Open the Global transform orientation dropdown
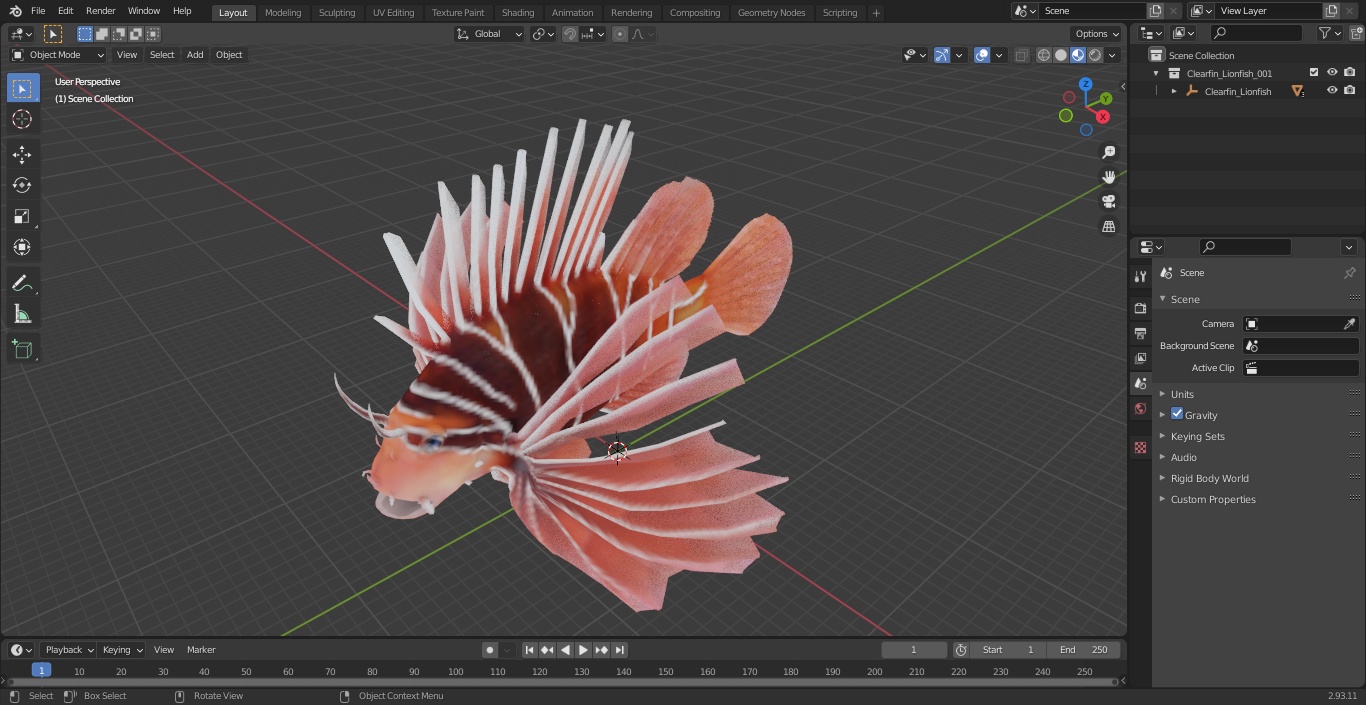Screen dimensions: 1366x705 (489, 34)
